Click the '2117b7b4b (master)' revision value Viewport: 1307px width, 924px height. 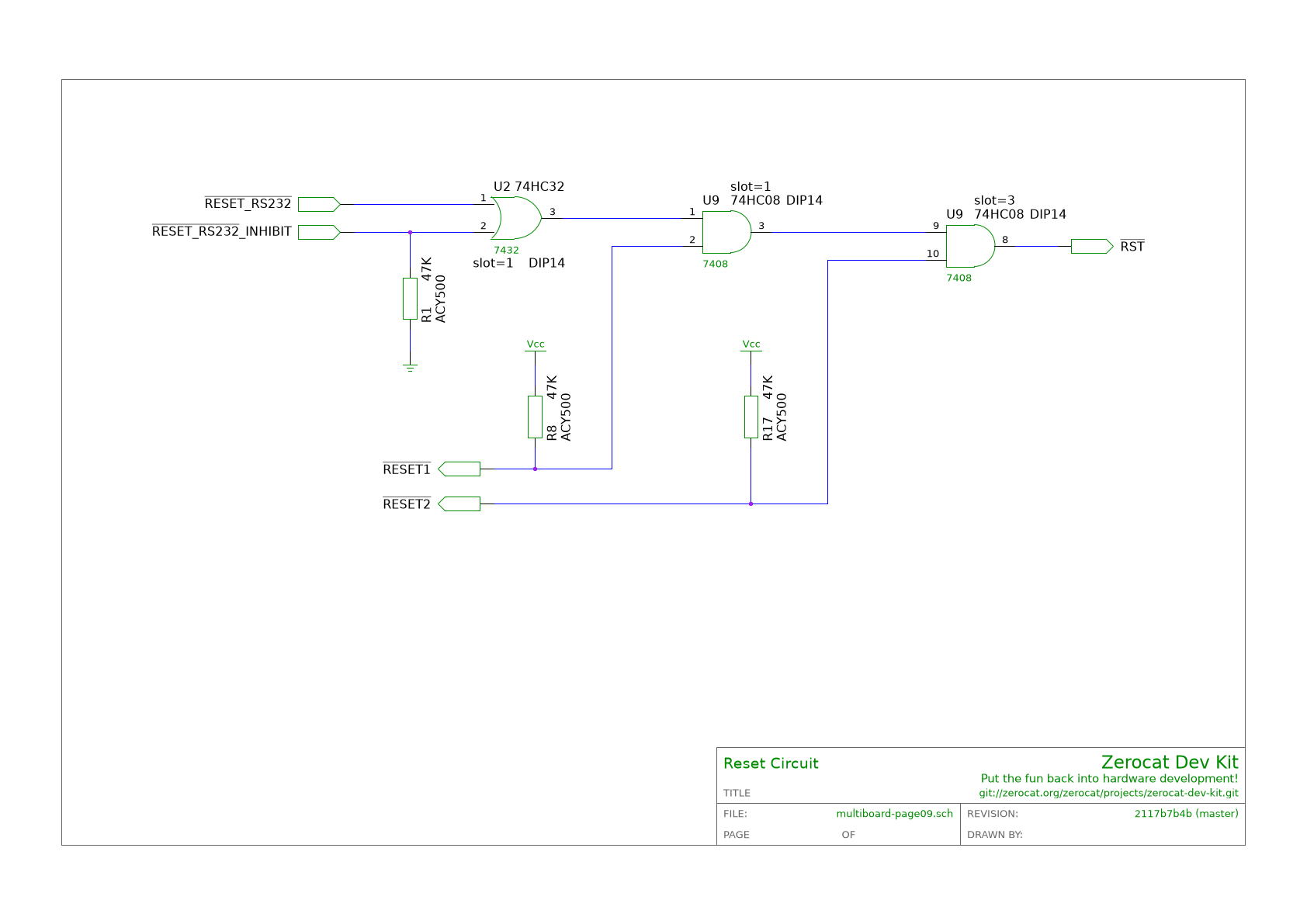coord(1186,814)
